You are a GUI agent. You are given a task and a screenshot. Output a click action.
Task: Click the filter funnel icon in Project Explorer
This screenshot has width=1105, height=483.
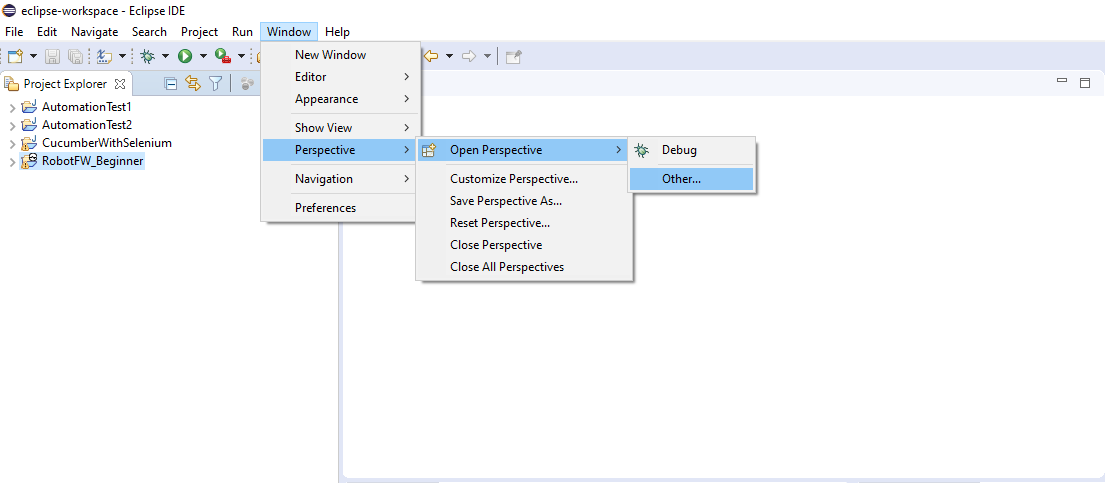tap(216, 84)
